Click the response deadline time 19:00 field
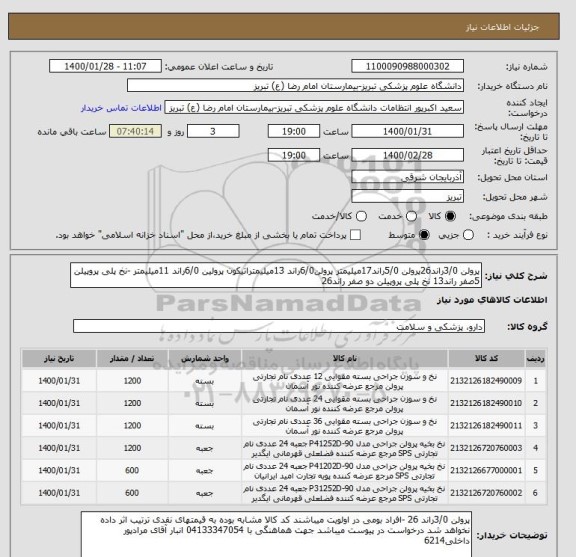 pos(294,131)
